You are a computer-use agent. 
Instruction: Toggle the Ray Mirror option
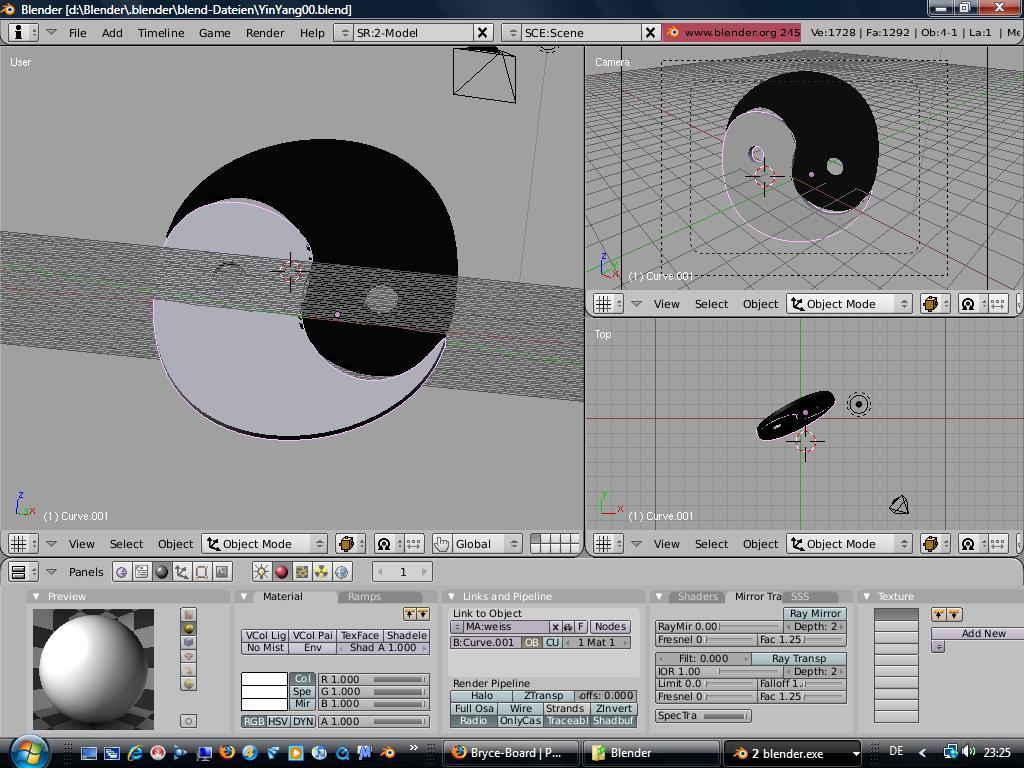click(x=815, y=614)
